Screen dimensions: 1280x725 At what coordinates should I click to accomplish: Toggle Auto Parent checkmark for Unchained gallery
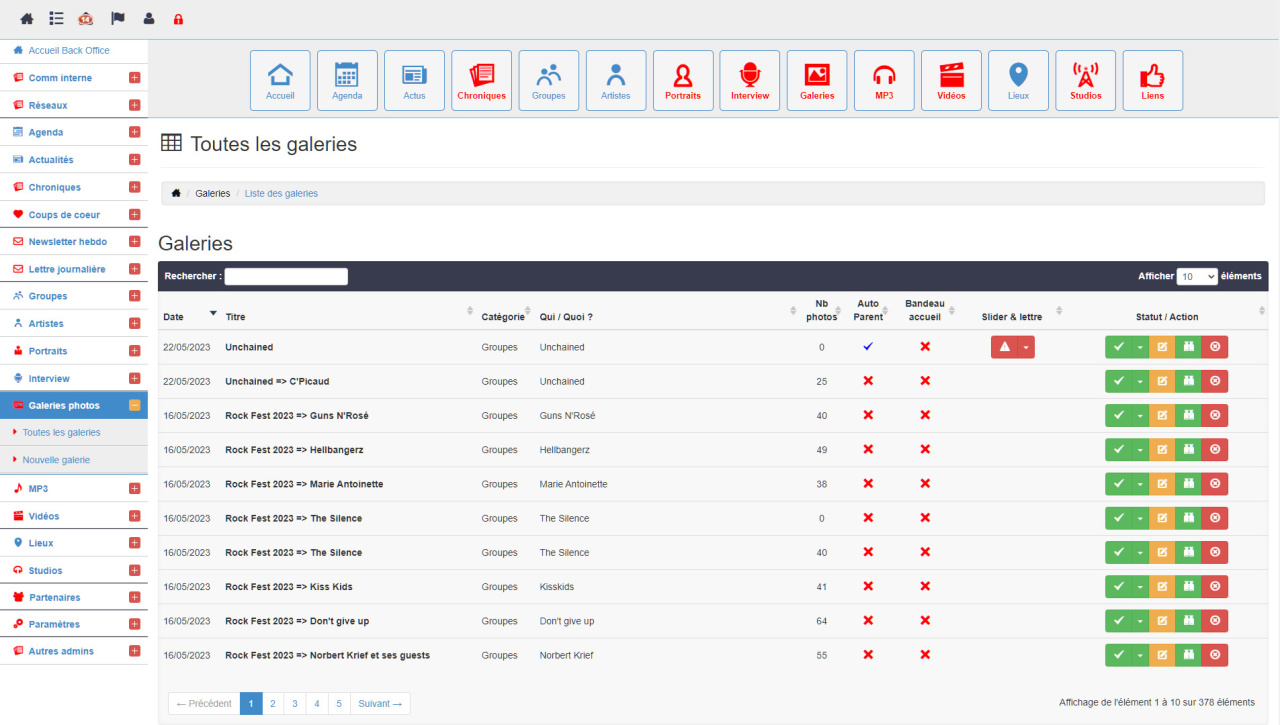(x=868, y=346)
